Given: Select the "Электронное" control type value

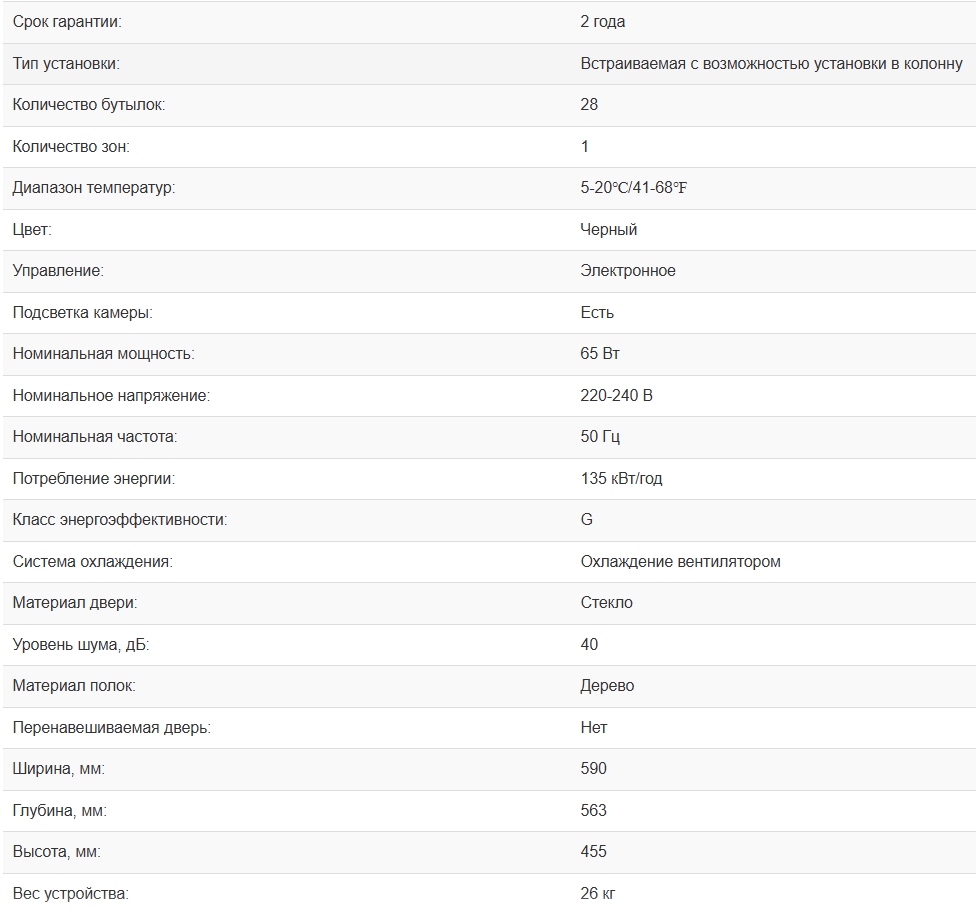Looking at the screenshot, I should (628, 271).
